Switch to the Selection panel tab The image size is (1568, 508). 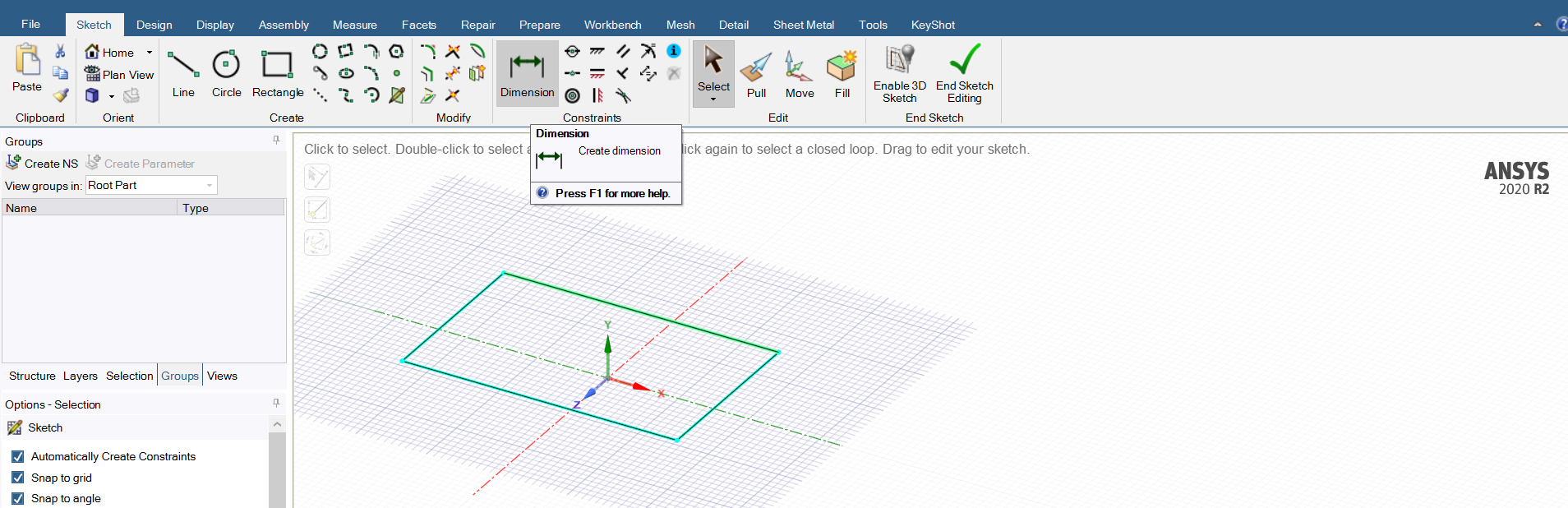coord(130,376)
